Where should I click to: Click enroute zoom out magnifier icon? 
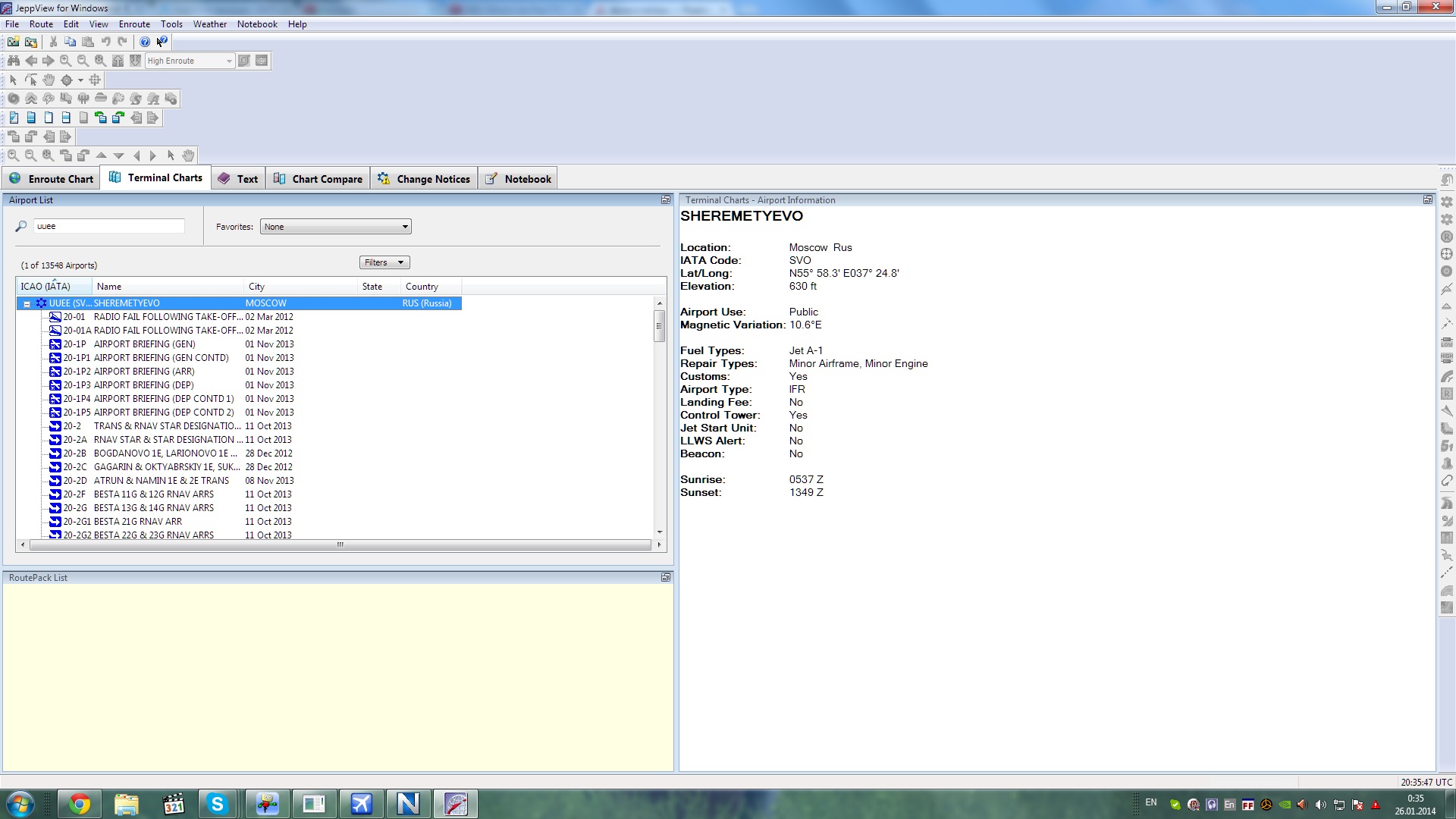pos(83,61)
